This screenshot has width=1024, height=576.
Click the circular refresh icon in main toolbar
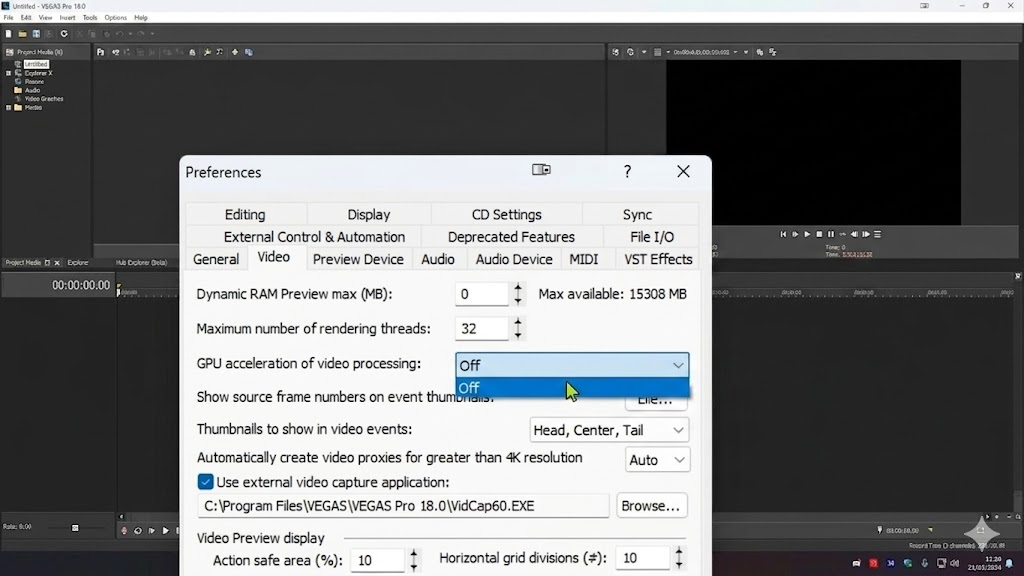click(64, 34)
